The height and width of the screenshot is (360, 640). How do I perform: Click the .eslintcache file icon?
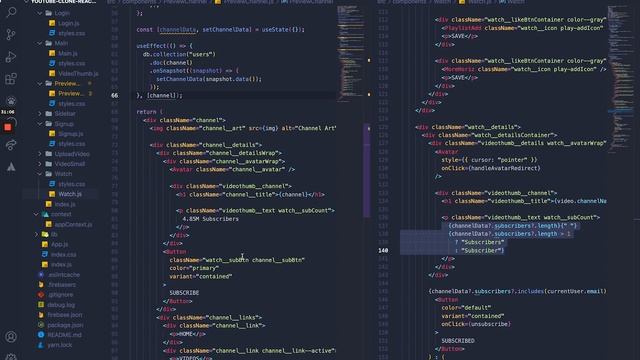click(41, 275)
